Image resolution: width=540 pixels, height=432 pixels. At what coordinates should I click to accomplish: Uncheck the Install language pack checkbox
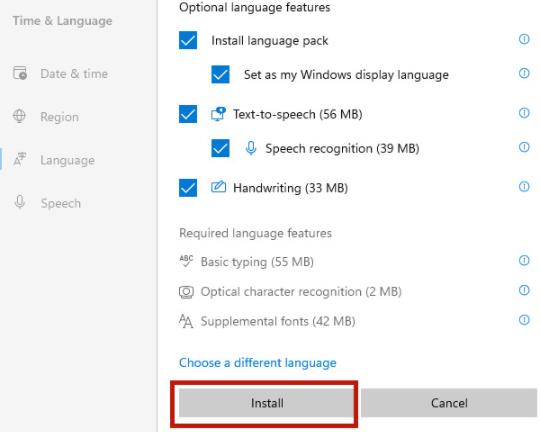click(188, 40)
